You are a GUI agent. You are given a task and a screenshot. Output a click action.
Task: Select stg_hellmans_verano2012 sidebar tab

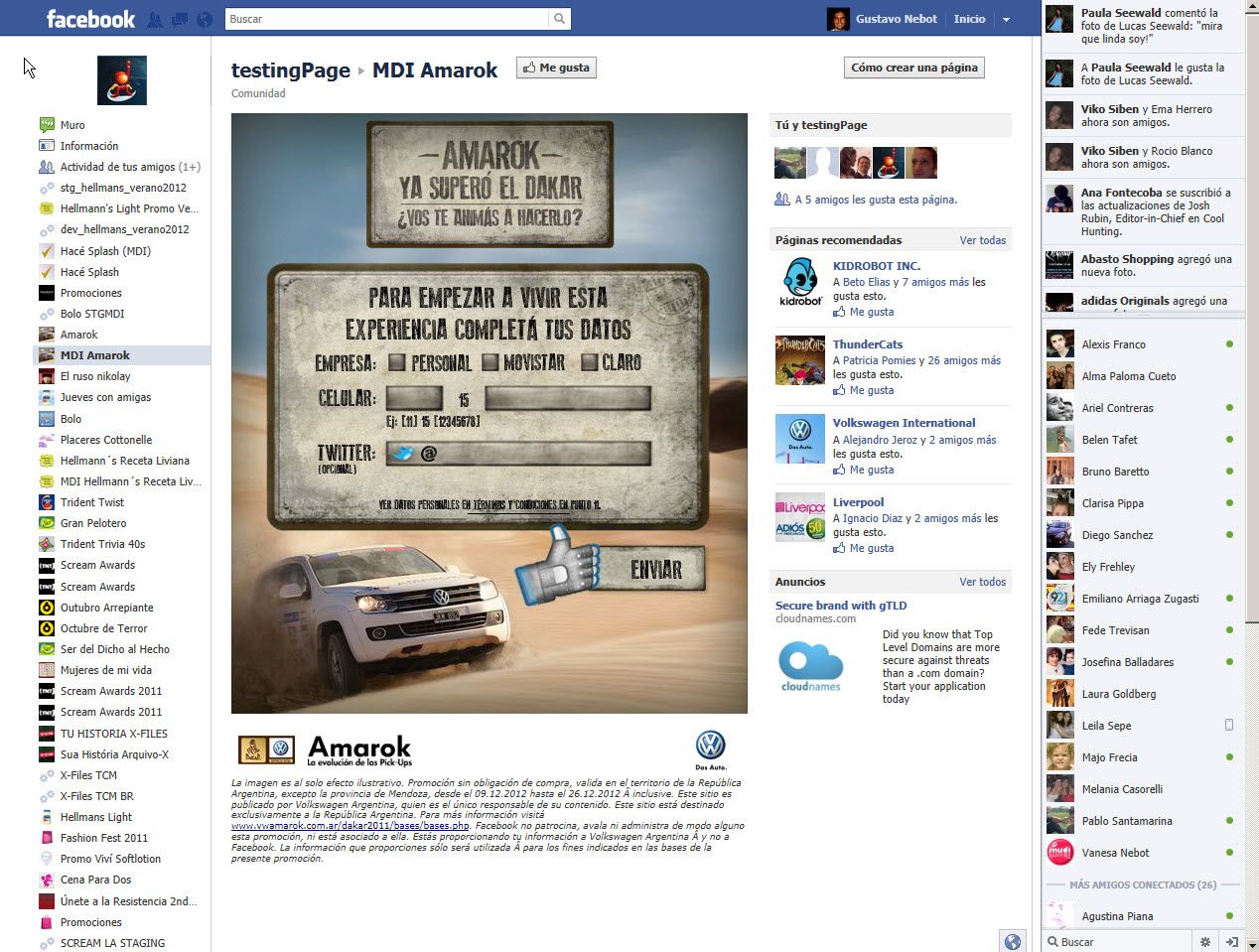point(123,188)
